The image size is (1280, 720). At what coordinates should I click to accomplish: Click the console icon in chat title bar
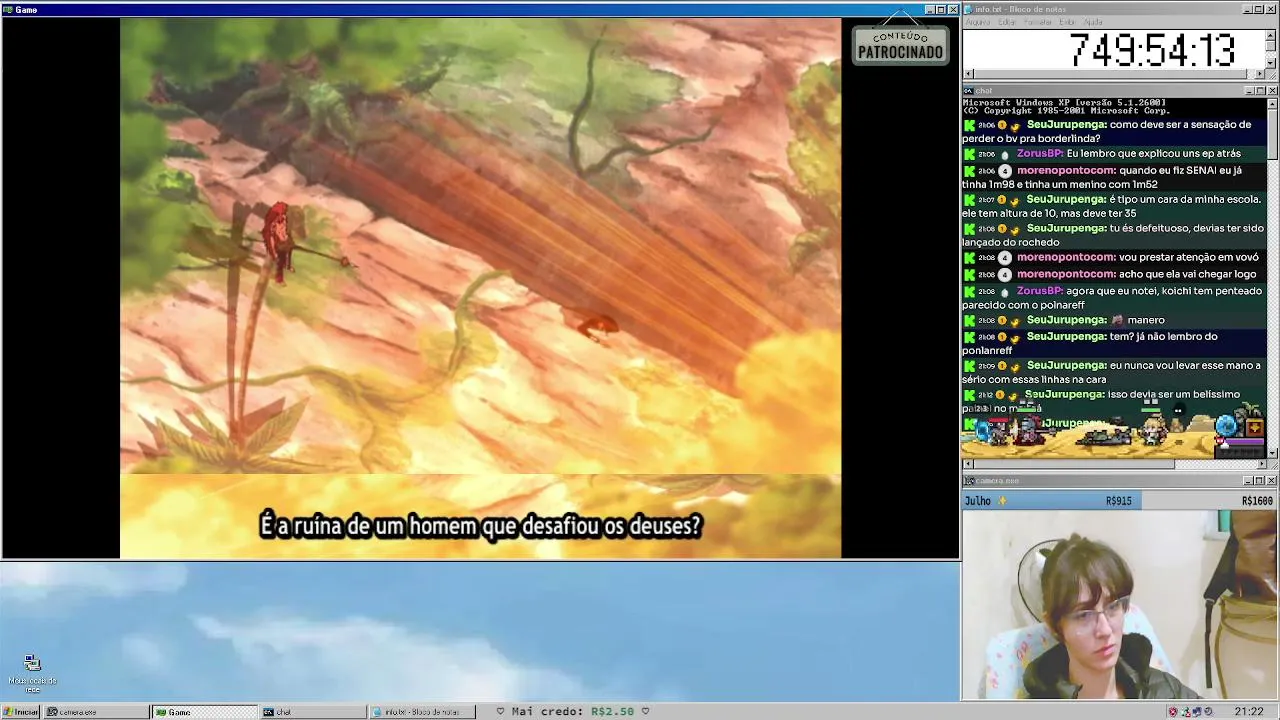click(968, 91)
